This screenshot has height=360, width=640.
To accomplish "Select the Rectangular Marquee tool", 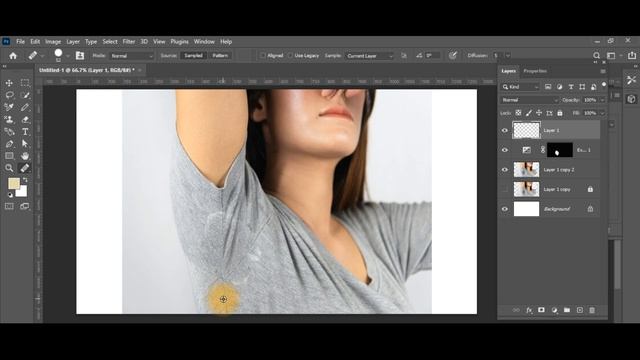I will click(x=25, y=83).
